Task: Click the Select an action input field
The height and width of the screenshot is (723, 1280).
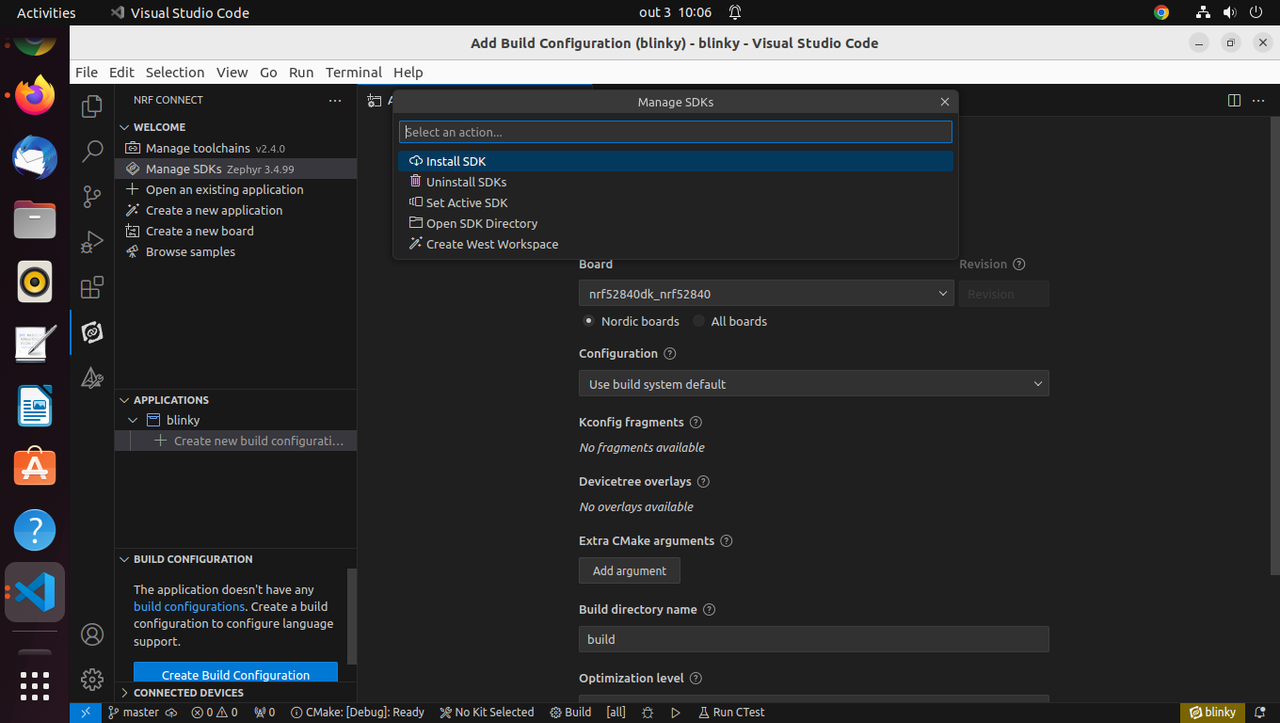Action: [x=675, y=132]
